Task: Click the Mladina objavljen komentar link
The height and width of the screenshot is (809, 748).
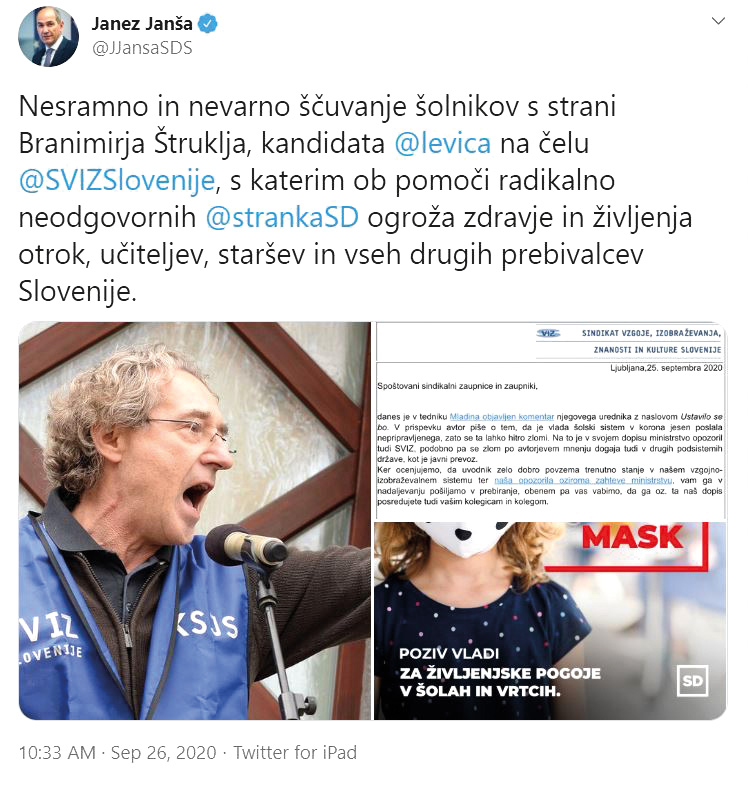Action: 501,416
